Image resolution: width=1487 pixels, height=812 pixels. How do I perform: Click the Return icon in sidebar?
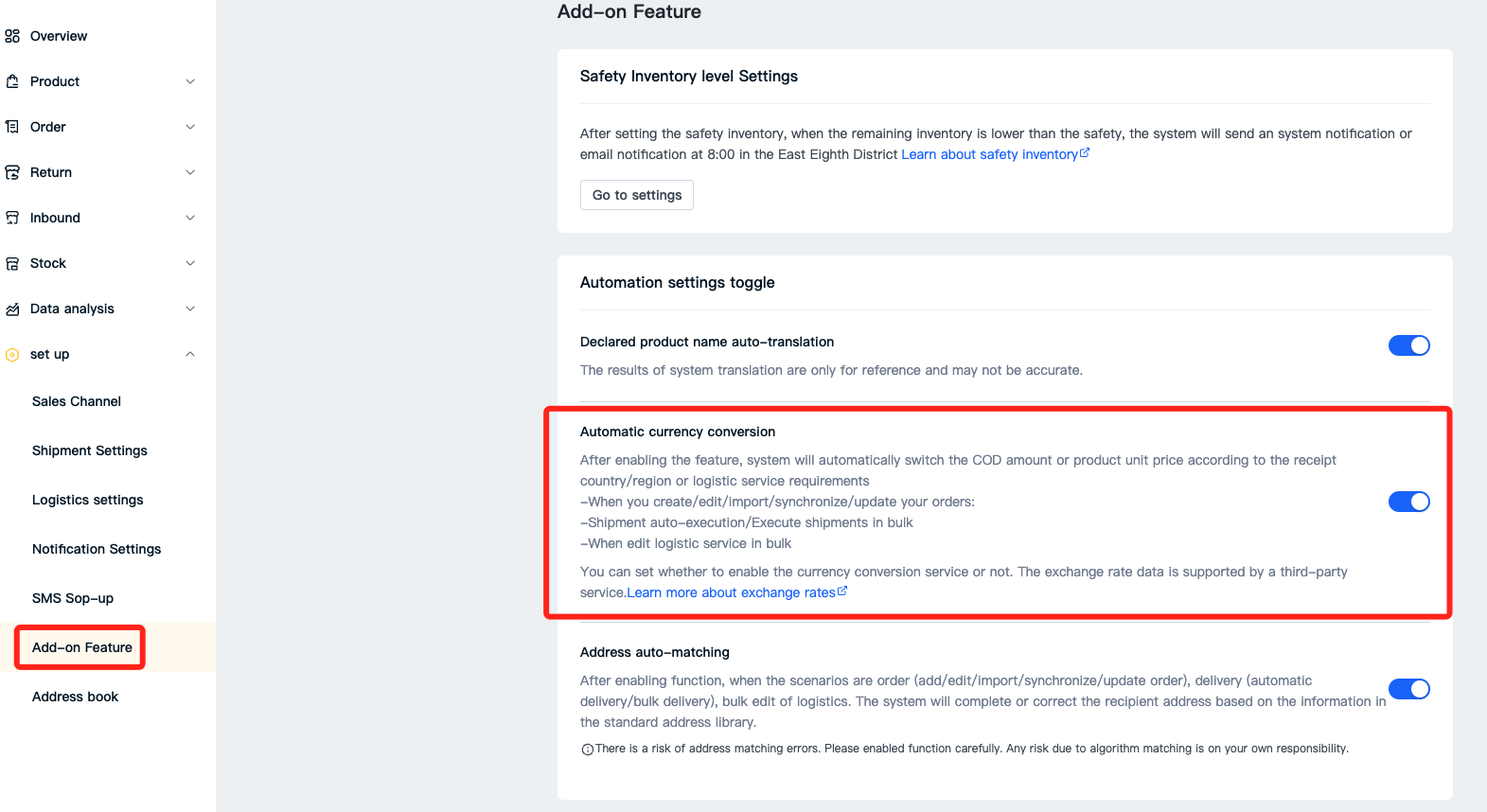coord(12,172)
